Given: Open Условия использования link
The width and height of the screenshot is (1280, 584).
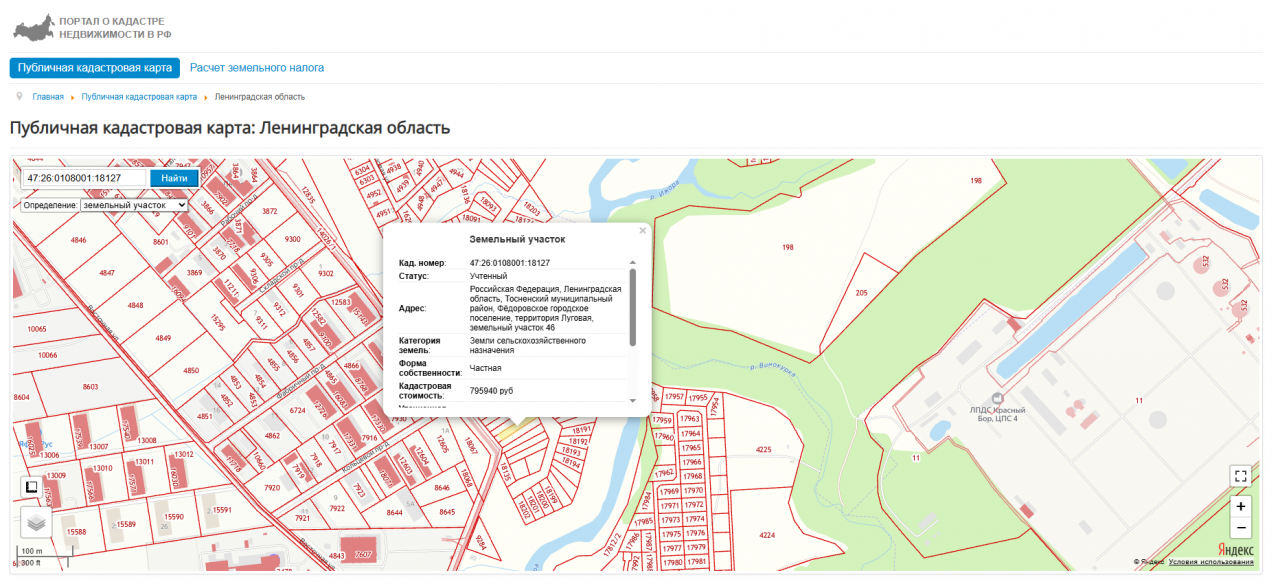Looking at the screenshot, I should tap(1210, 562).
